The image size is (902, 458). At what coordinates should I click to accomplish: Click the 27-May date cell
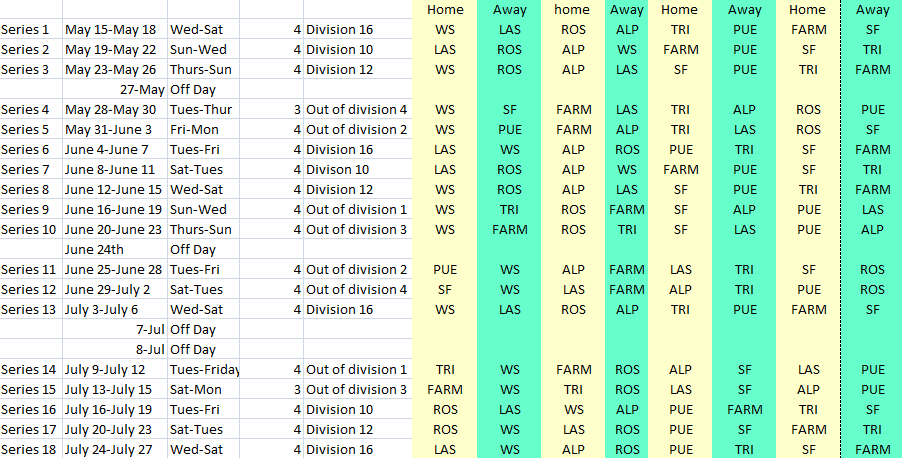coord(141,90)
